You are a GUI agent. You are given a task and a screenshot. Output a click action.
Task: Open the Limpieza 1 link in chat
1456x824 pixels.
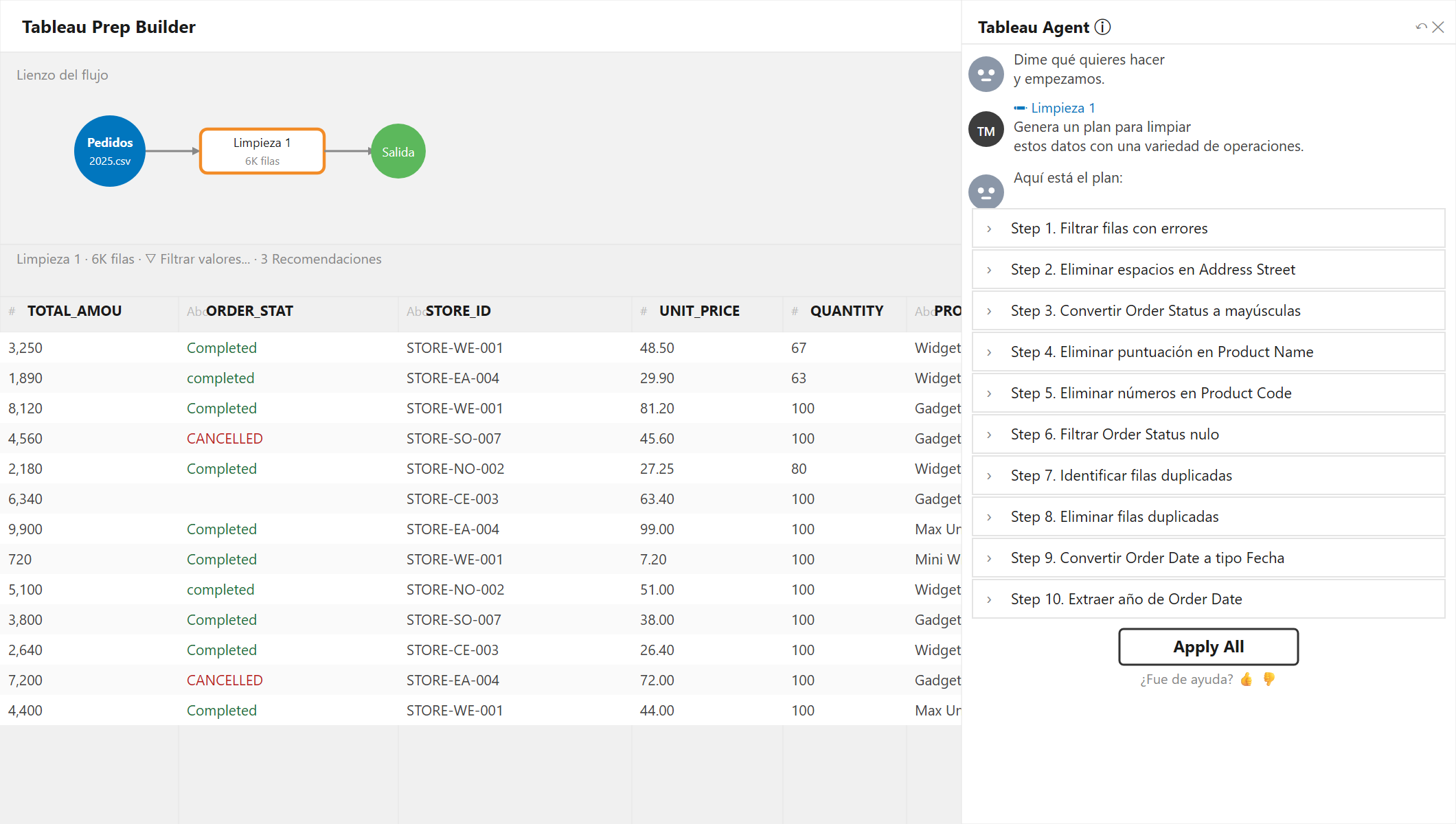click(x=1062, y=108)
